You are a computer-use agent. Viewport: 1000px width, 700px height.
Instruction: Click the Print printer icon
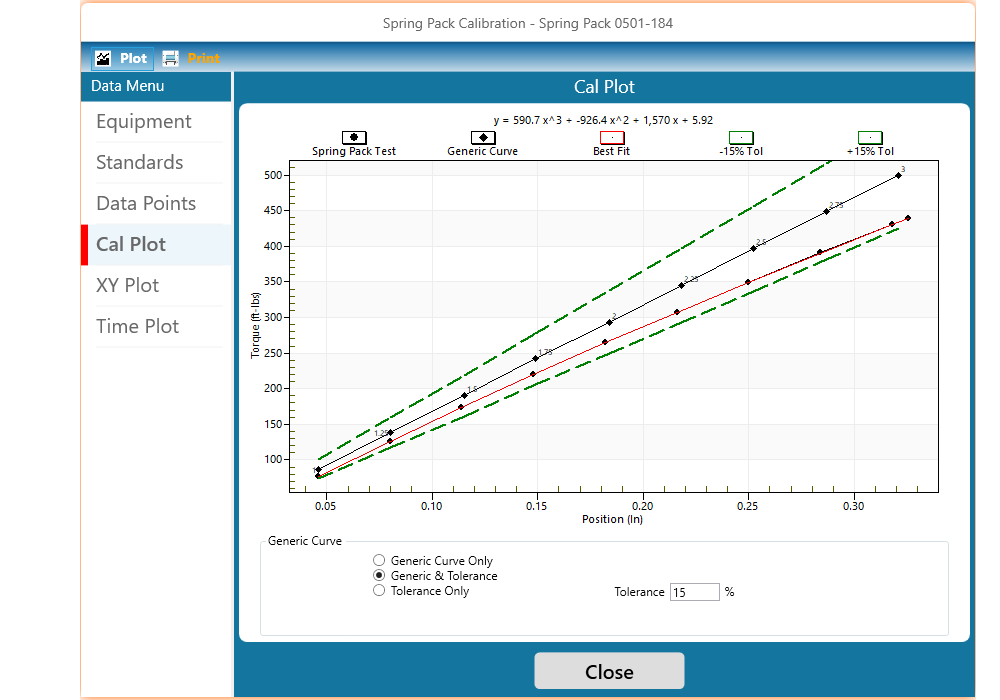(x=171, y=58)
